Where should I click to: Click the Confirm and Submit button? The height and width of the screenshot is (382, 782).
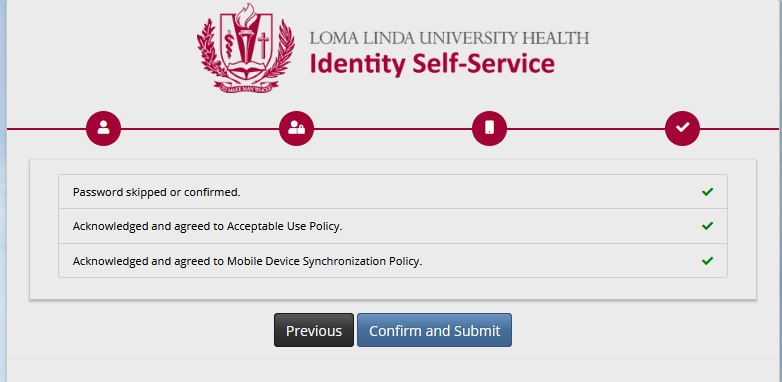click(434, 330)
